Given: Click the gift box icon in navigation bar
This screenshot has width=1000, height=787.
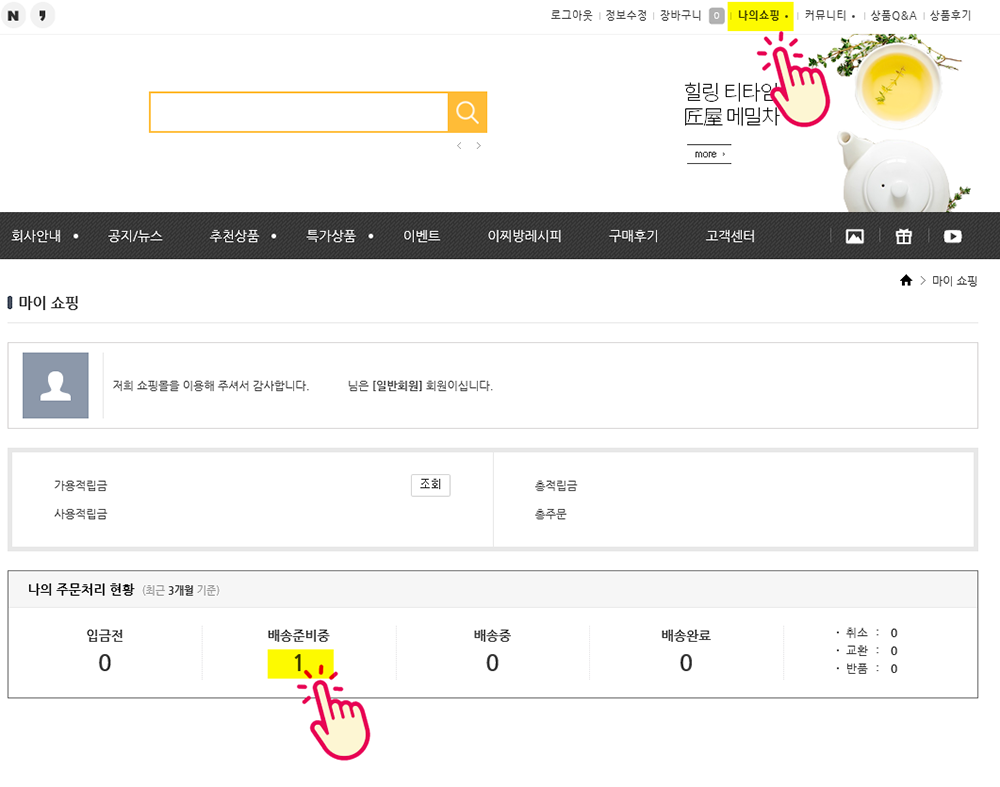Looking at the screenshot, I should click(x=904, y=236).
